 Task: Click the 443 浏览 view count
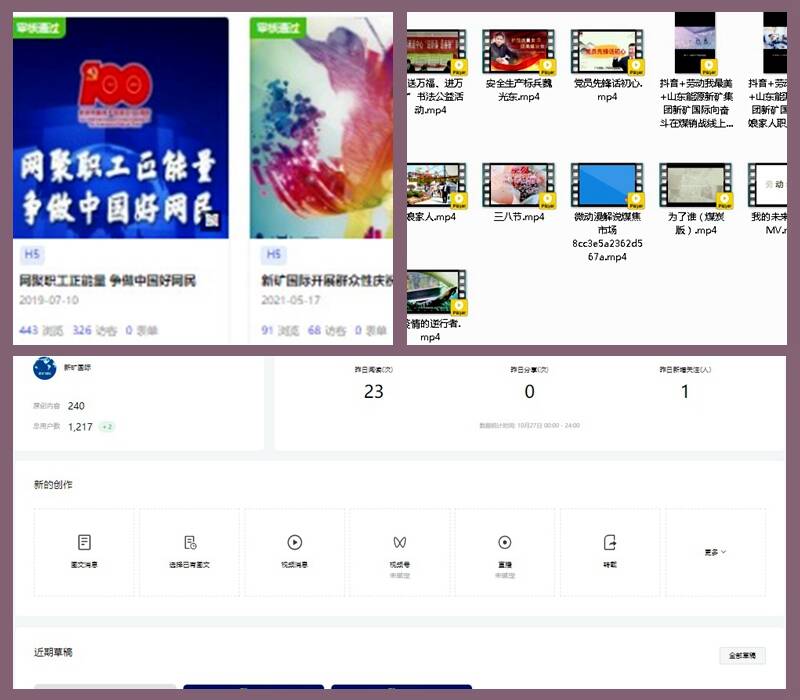(42, 330)
